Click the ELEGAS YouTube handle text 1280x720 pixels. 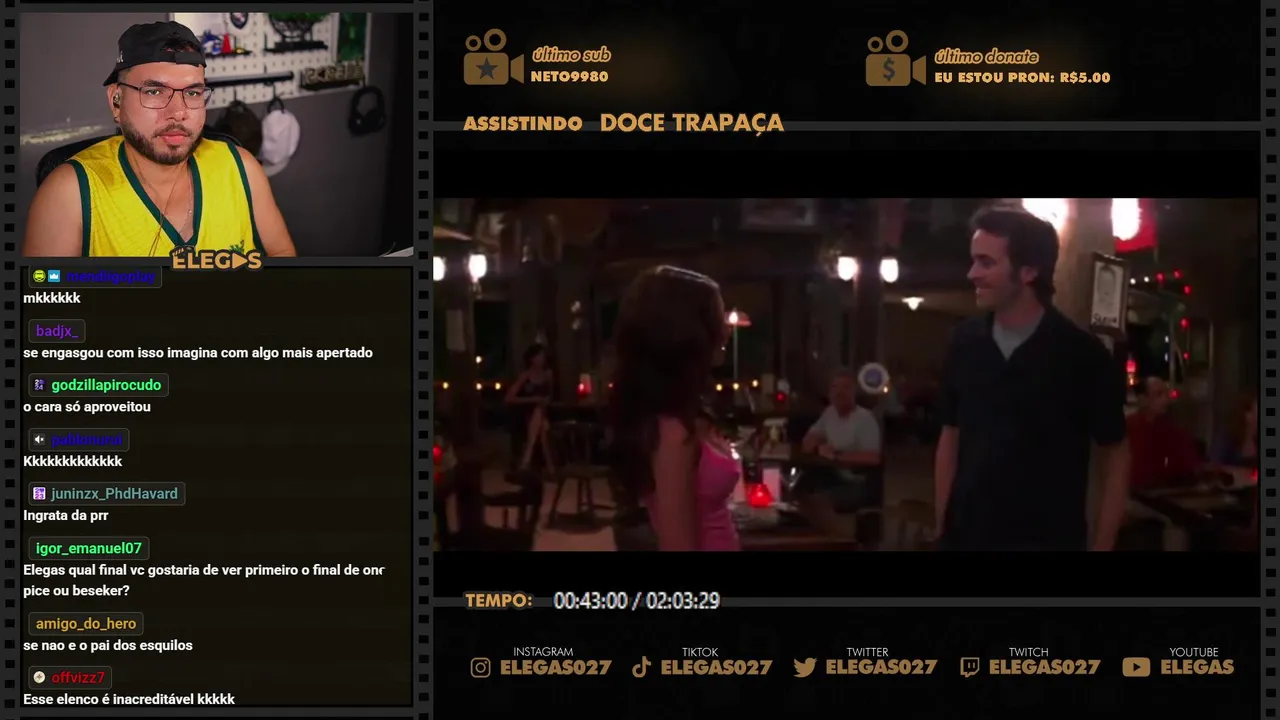[x=1197, y=668]
